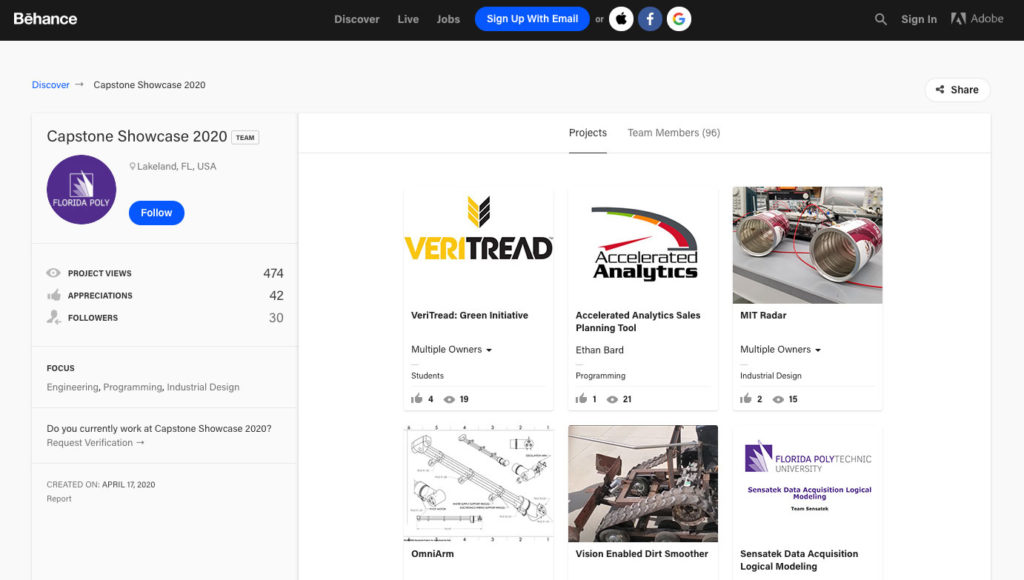This screenshot has height=580, width=1024.
Task: Click the Report link
Action: click(59, 498)
